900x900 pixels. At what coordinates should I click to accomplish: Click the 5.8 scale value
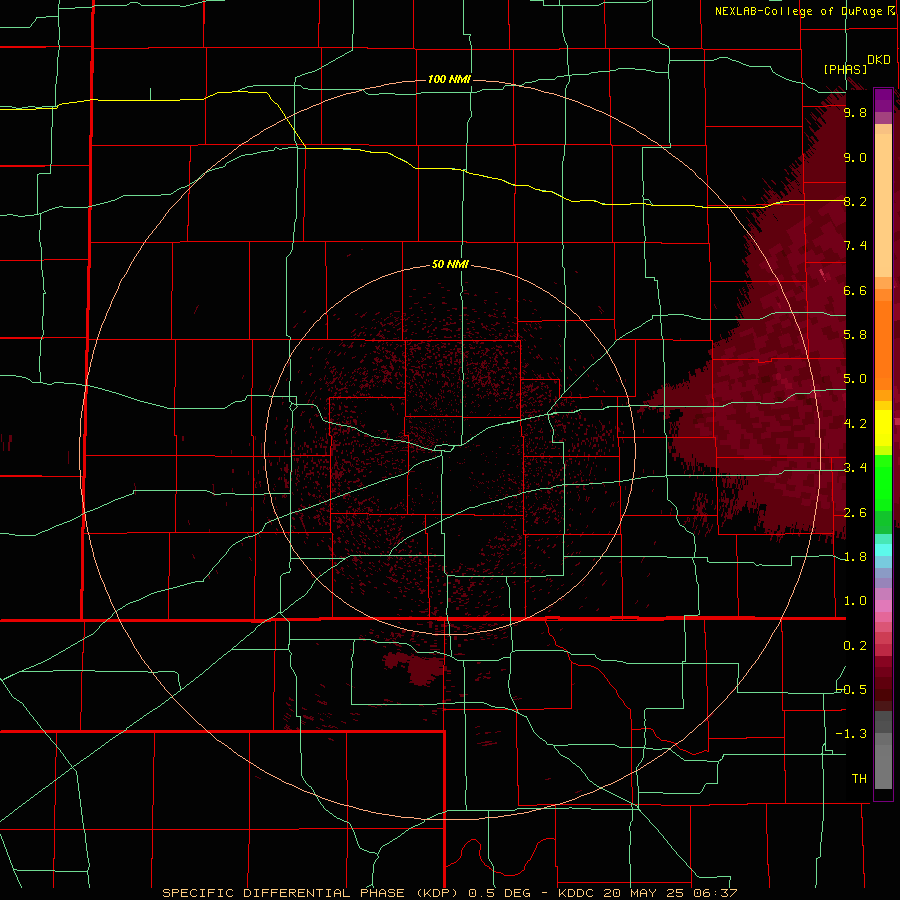[x=855, y=335]
